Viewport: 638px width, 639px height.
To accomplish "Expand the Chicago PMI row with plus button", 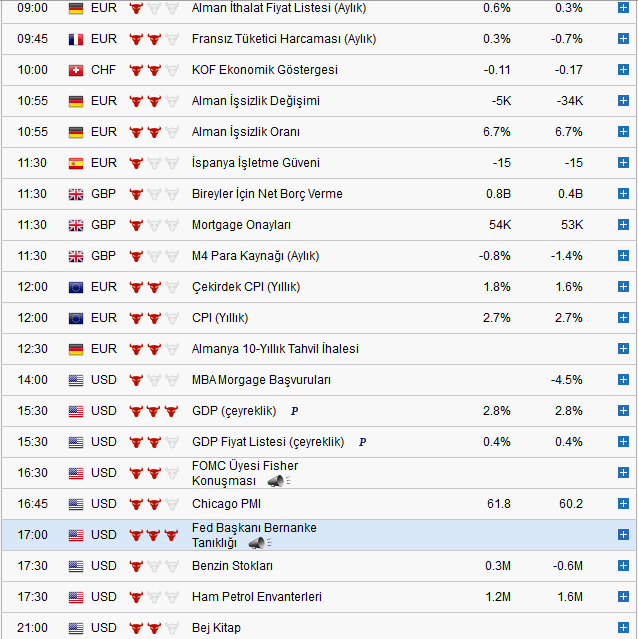I will [623, 504].
